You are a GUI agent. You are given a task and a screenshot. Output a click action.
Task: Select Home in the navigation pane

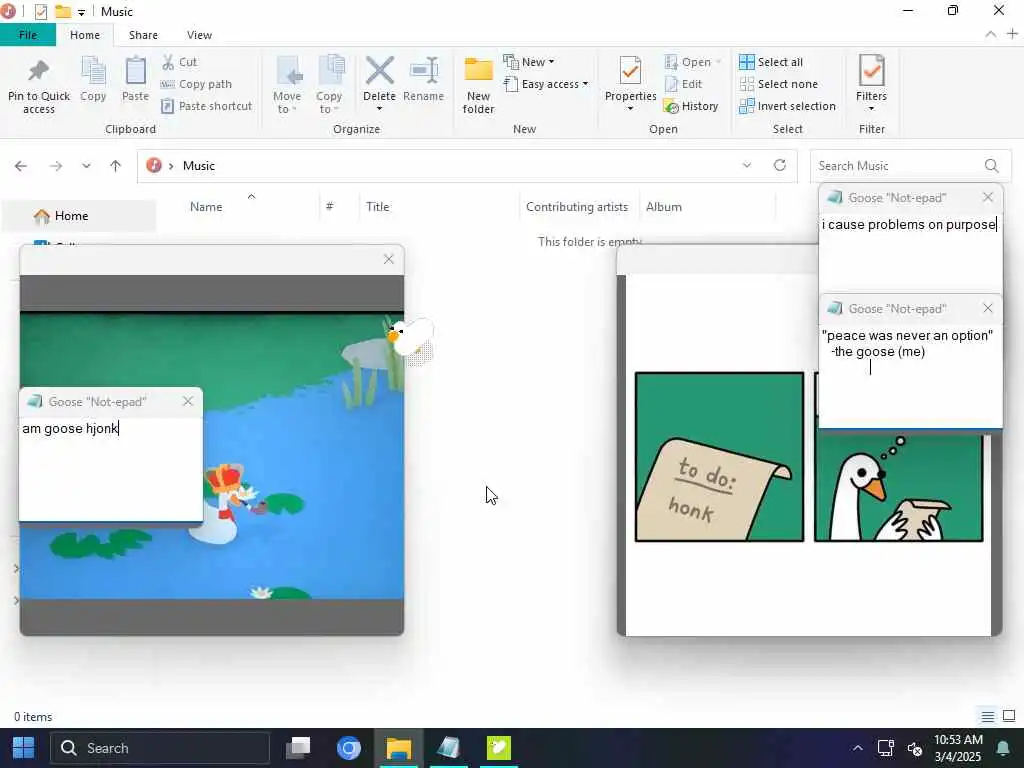click(x=78, y=216)
